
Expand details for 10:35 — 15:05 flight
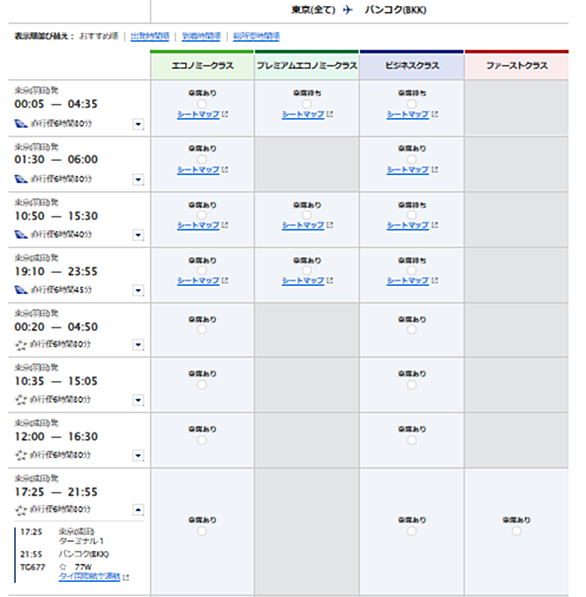(x=138, y=400)
